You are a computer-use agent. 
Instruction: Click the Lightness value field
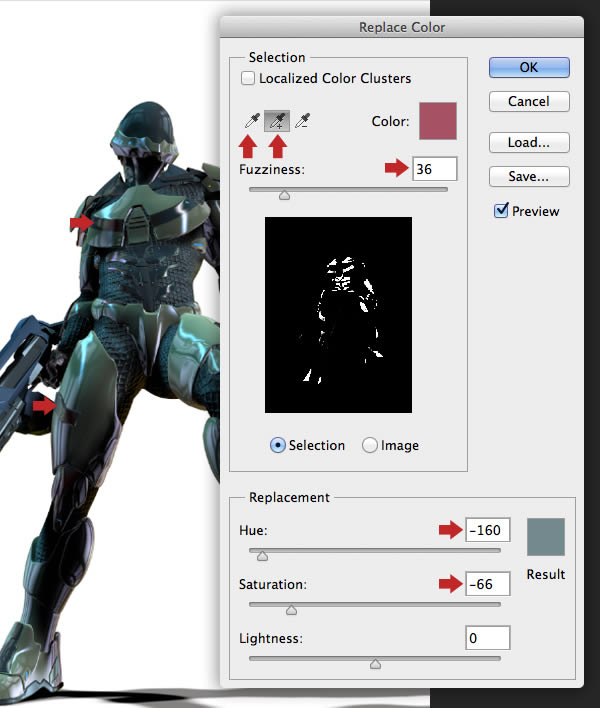tap(488, 638)
